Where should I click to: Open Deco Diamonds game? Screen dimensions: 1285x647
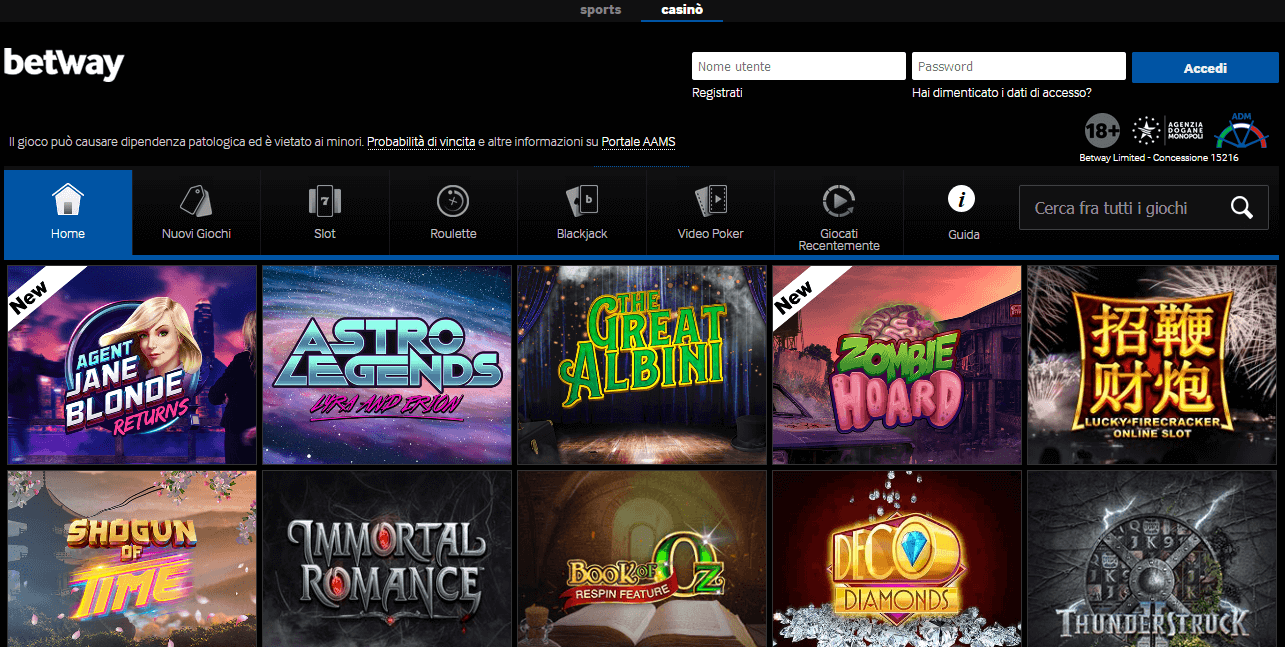point(897,559)
